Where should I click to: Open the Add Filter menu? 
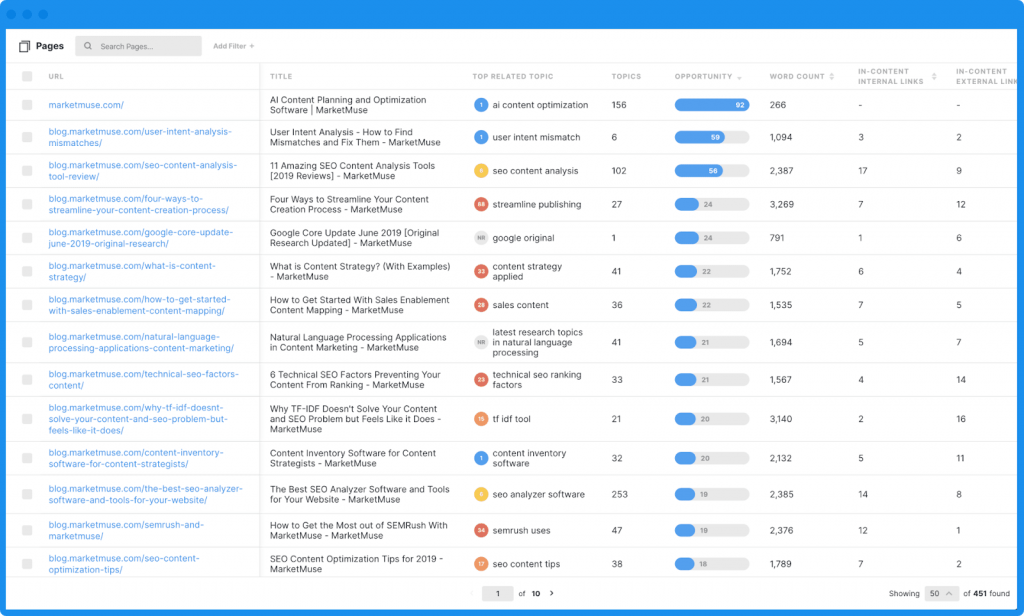232,45
